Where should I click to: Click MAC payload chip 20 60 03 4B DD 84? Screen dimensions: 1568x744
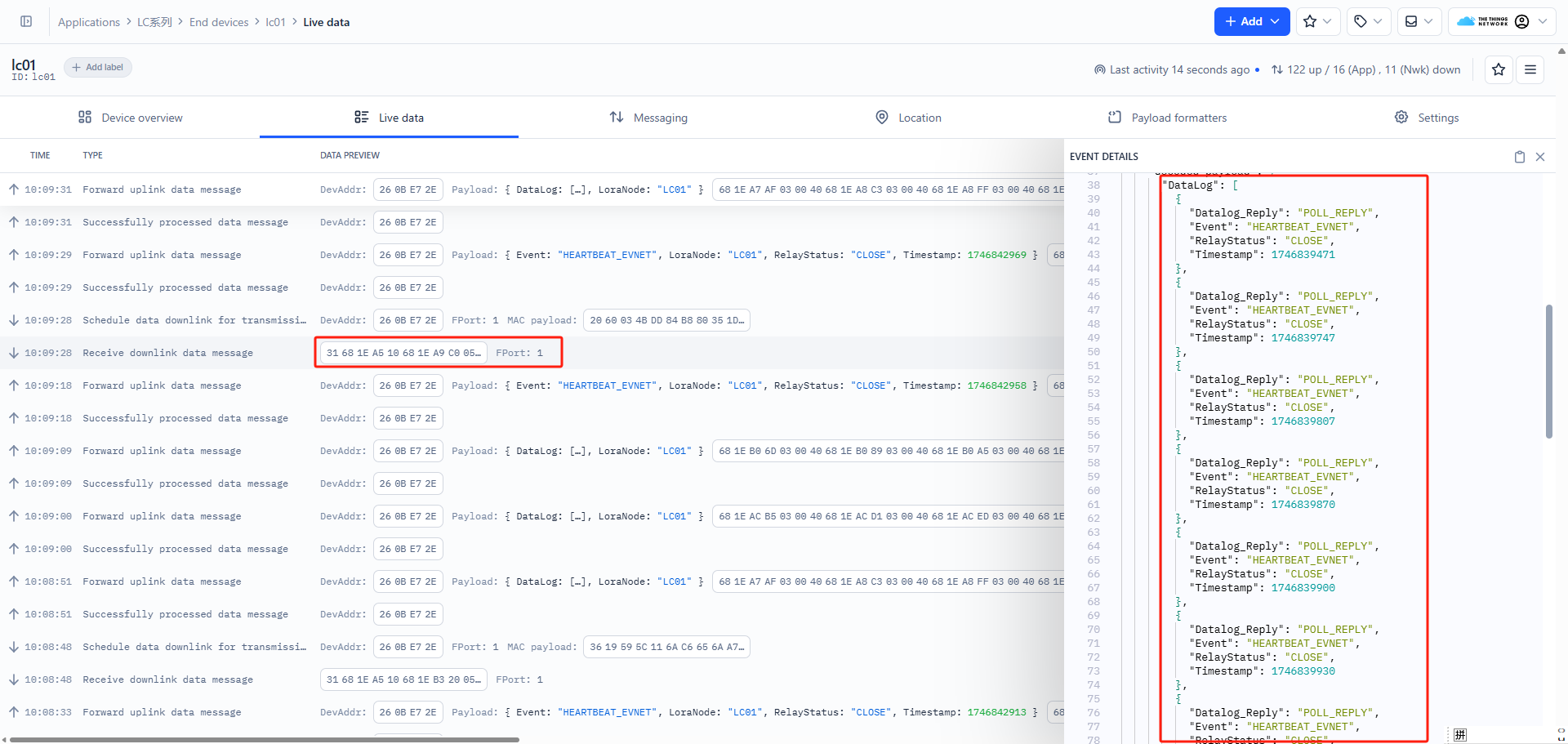pos(666,320)
